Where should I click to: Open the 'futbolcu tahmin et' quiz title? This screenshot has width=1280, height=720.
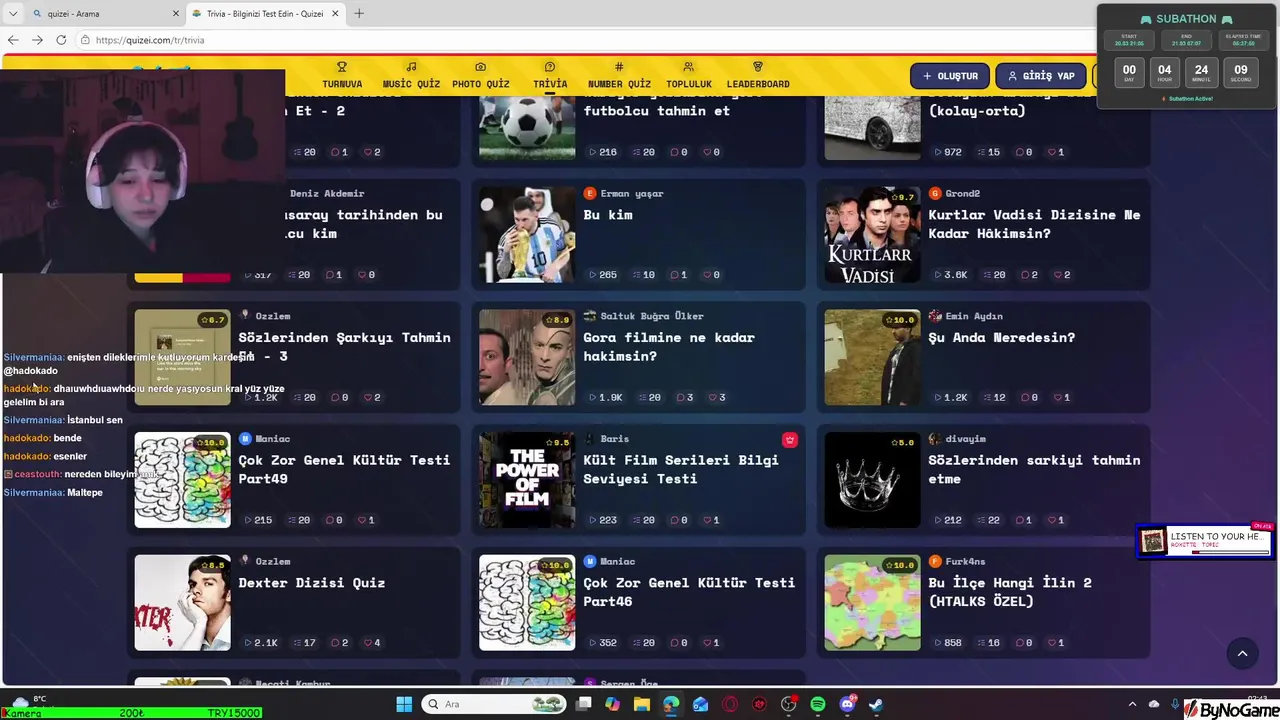tap(657, 110)
